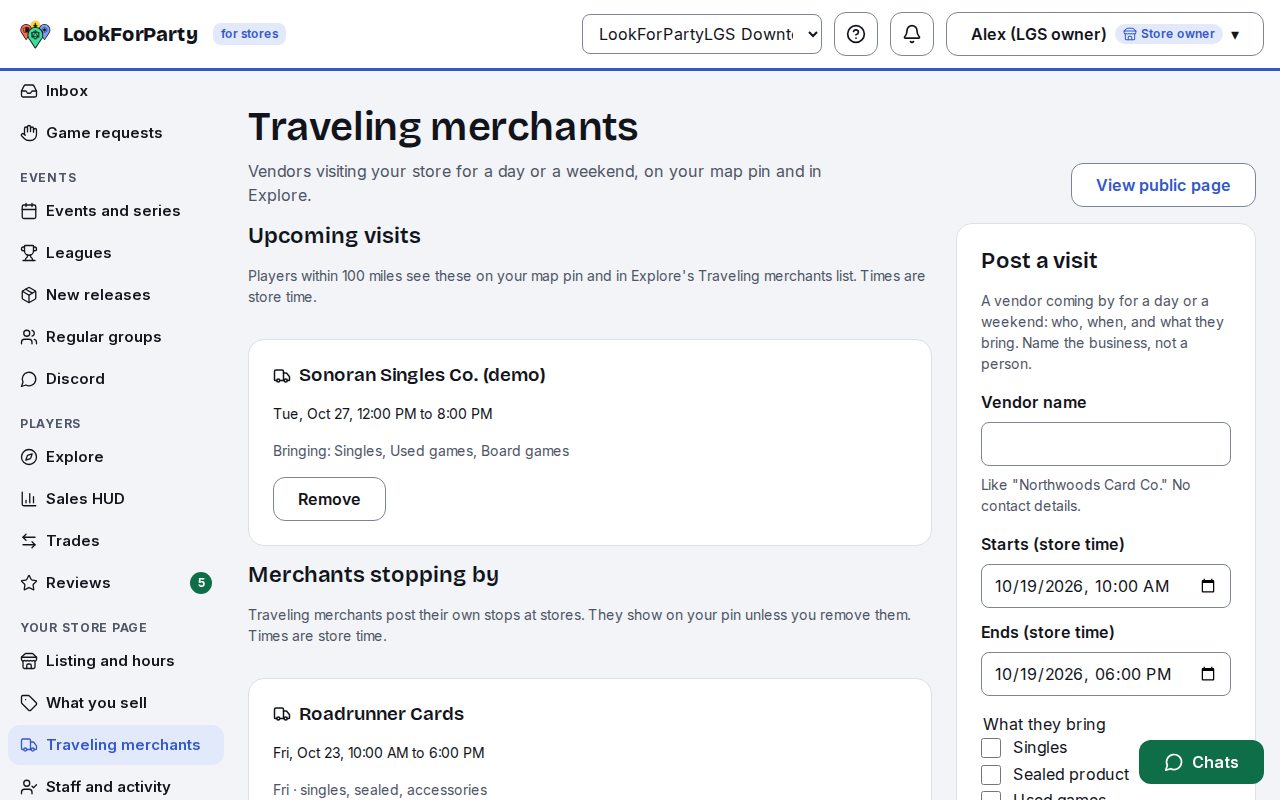The image size is (1280, 800).
Task: Open the notifications bell
Action: tap(912, 34)
